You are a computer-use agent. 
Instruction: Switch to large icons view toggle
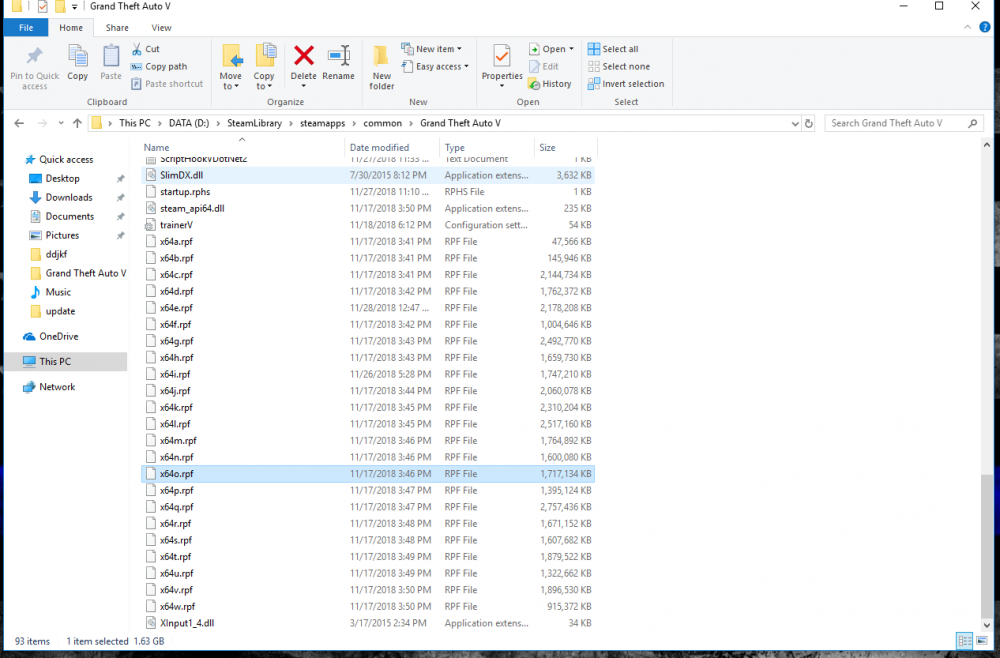point(982,641)
